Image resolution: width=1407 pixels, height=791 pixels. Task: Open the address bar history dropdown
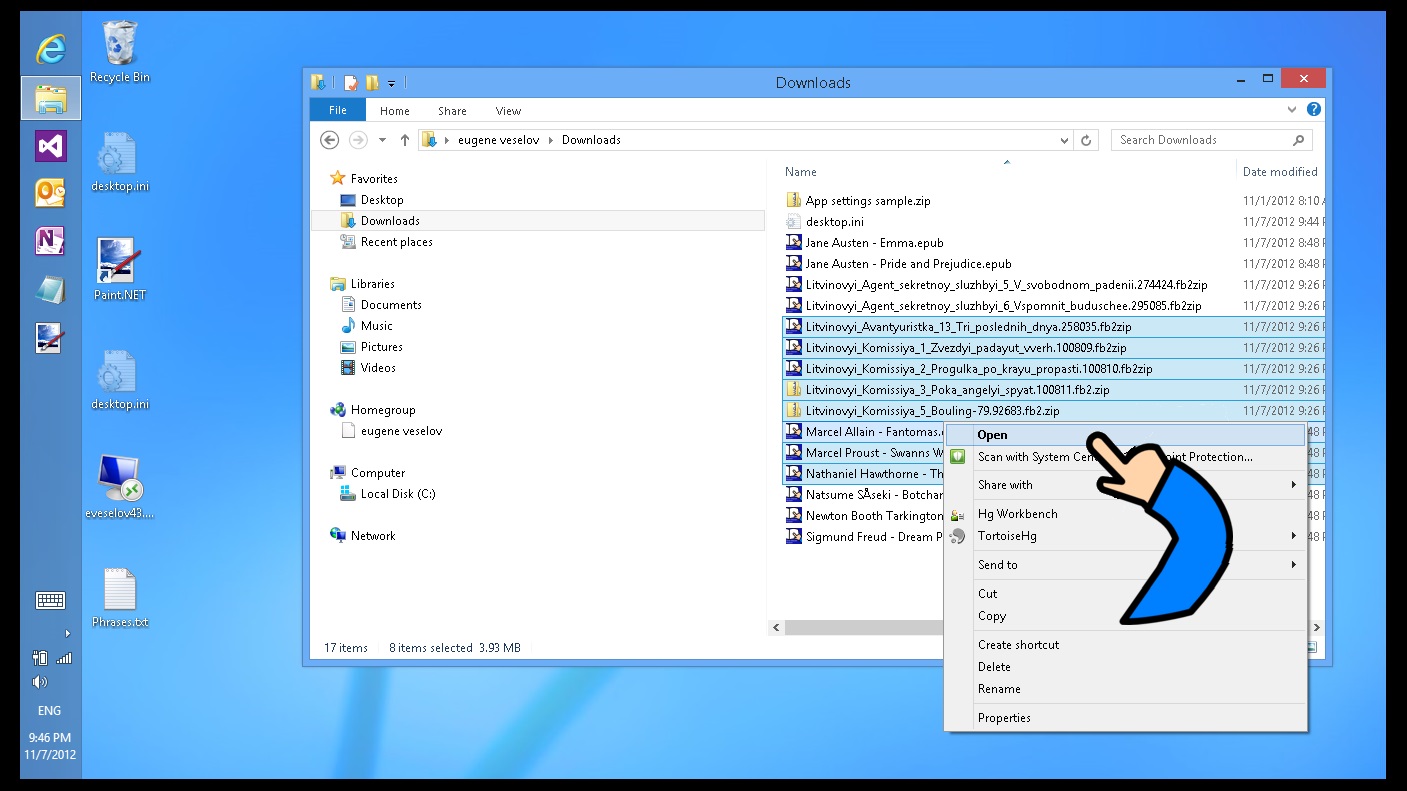tap(1064, 140)
